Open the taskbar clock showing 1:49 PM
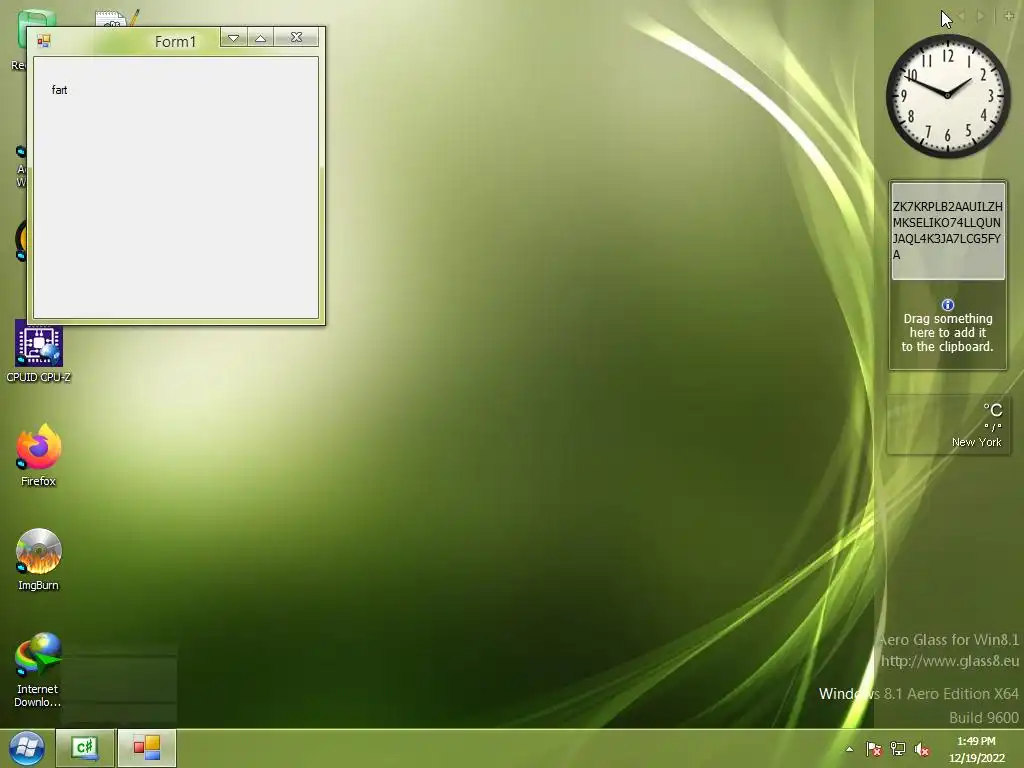 click(976, 749)
